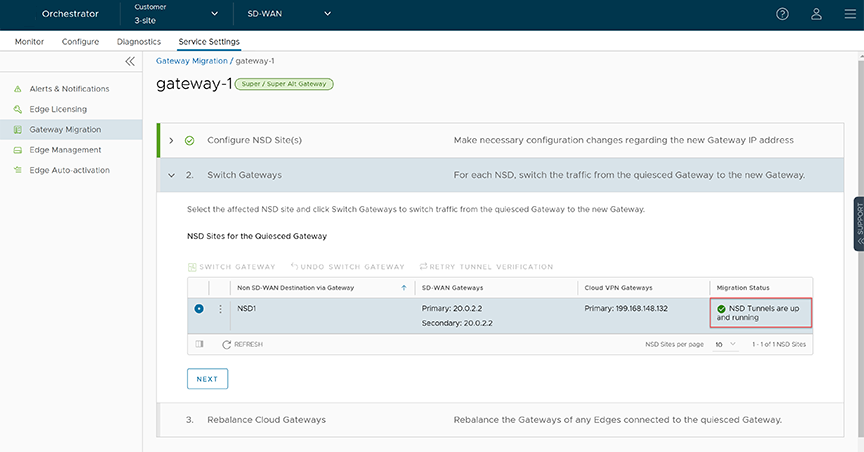This screenshot has width=864, height=452.
Task: Open the hamburger menu in top bar
Action: 850,14
